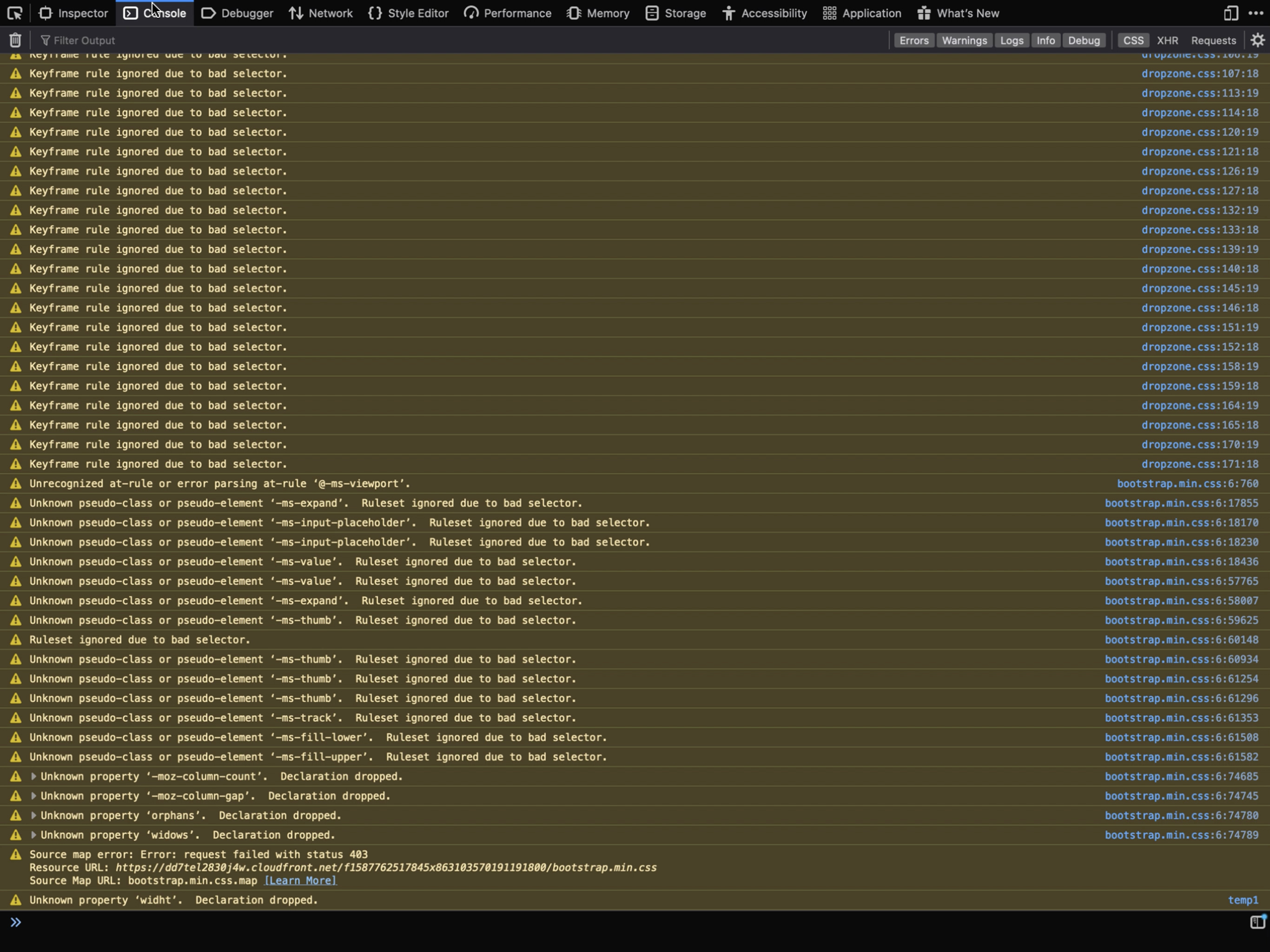Open the Inspector tab
This screenshot has height=952, width=1270.
click(73, 13)
